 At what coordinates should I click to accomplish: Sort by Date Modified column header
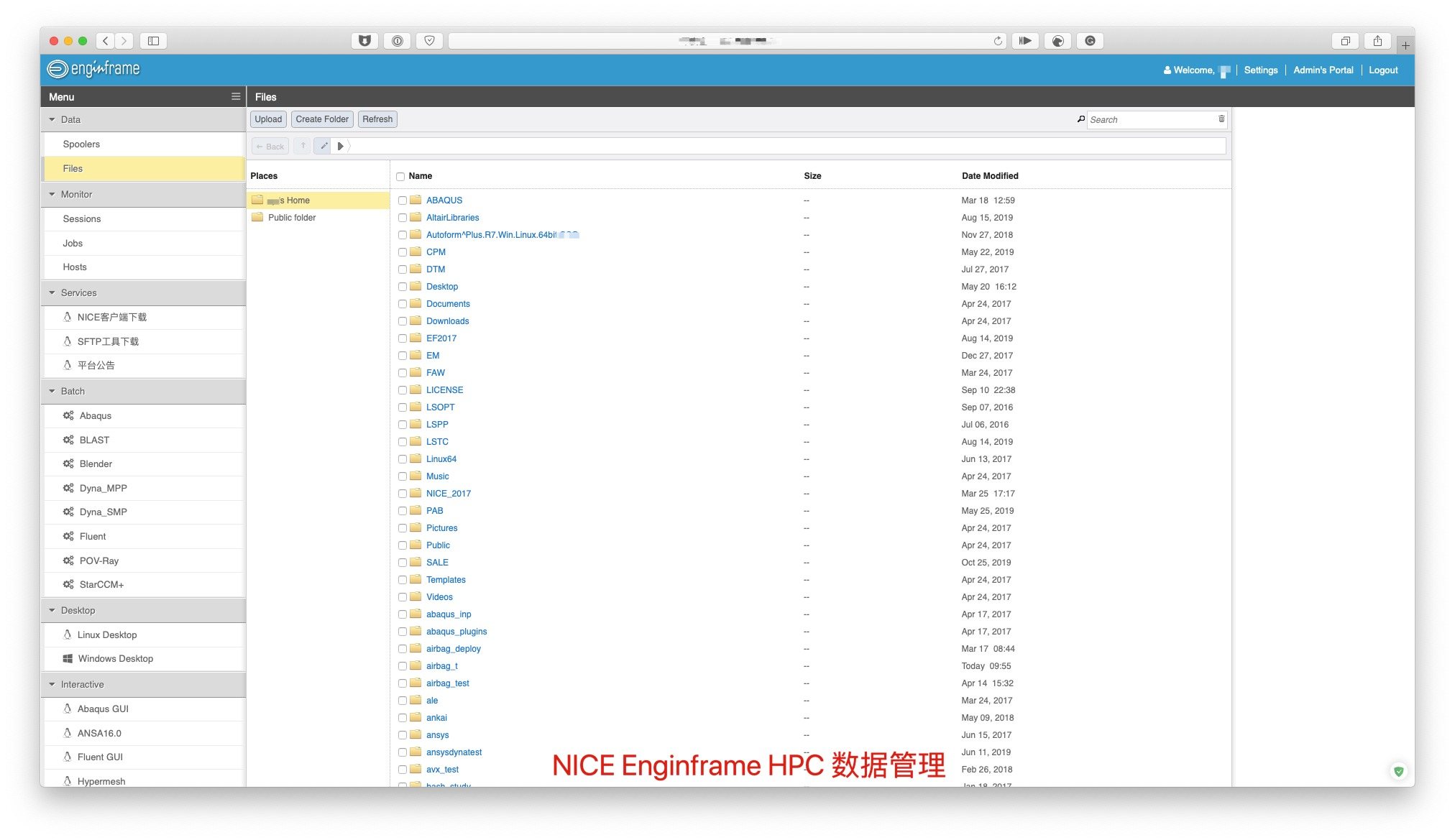point(990,175)
